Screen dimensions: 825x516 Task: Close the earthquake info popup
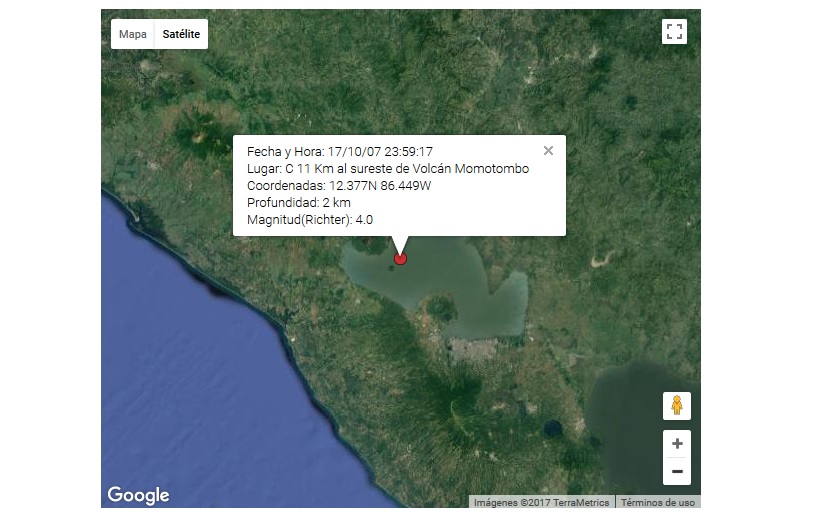pyautogui.click(x=548, y=151)
